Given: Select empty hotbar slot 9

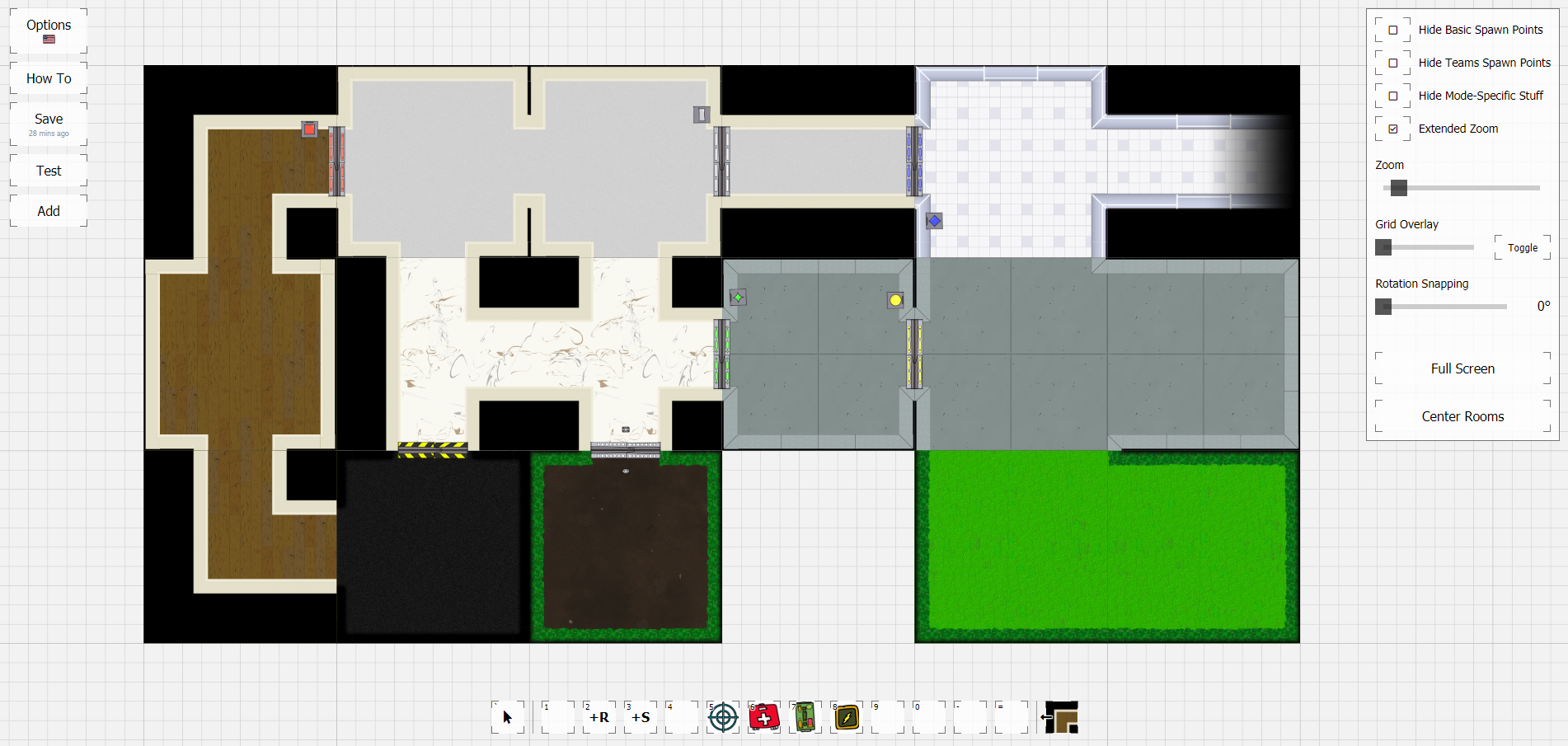Looking at the screenshot, I should coord(888,717).
